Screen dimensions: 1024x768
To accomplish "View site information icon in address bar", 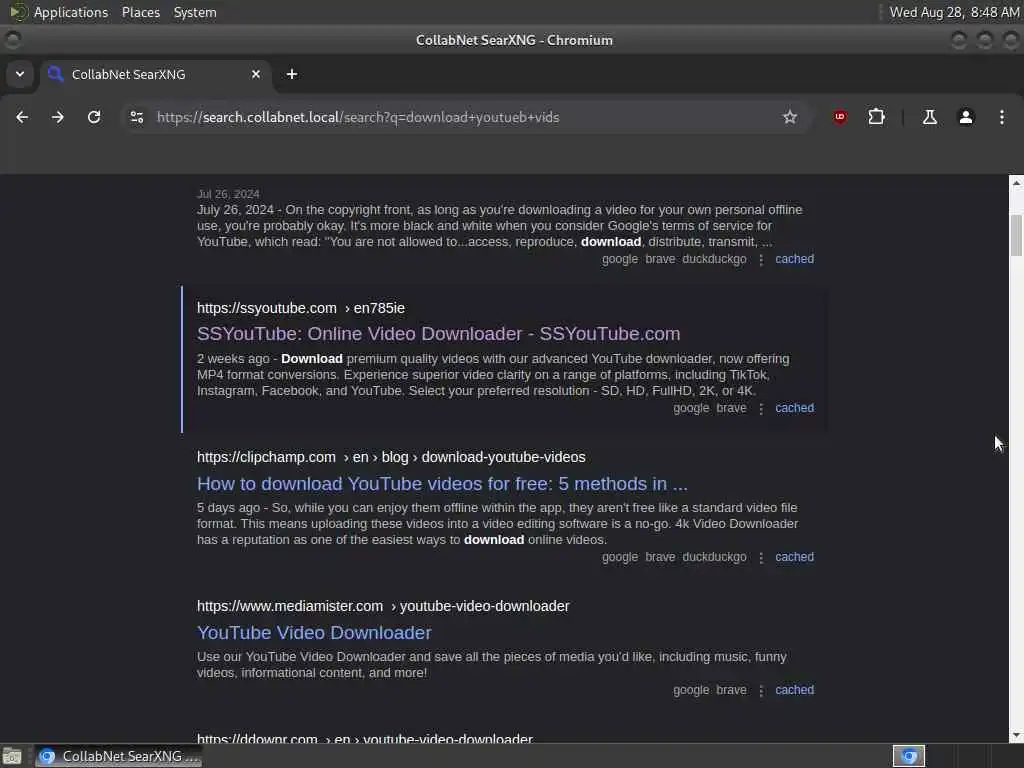I will point(137,117).
